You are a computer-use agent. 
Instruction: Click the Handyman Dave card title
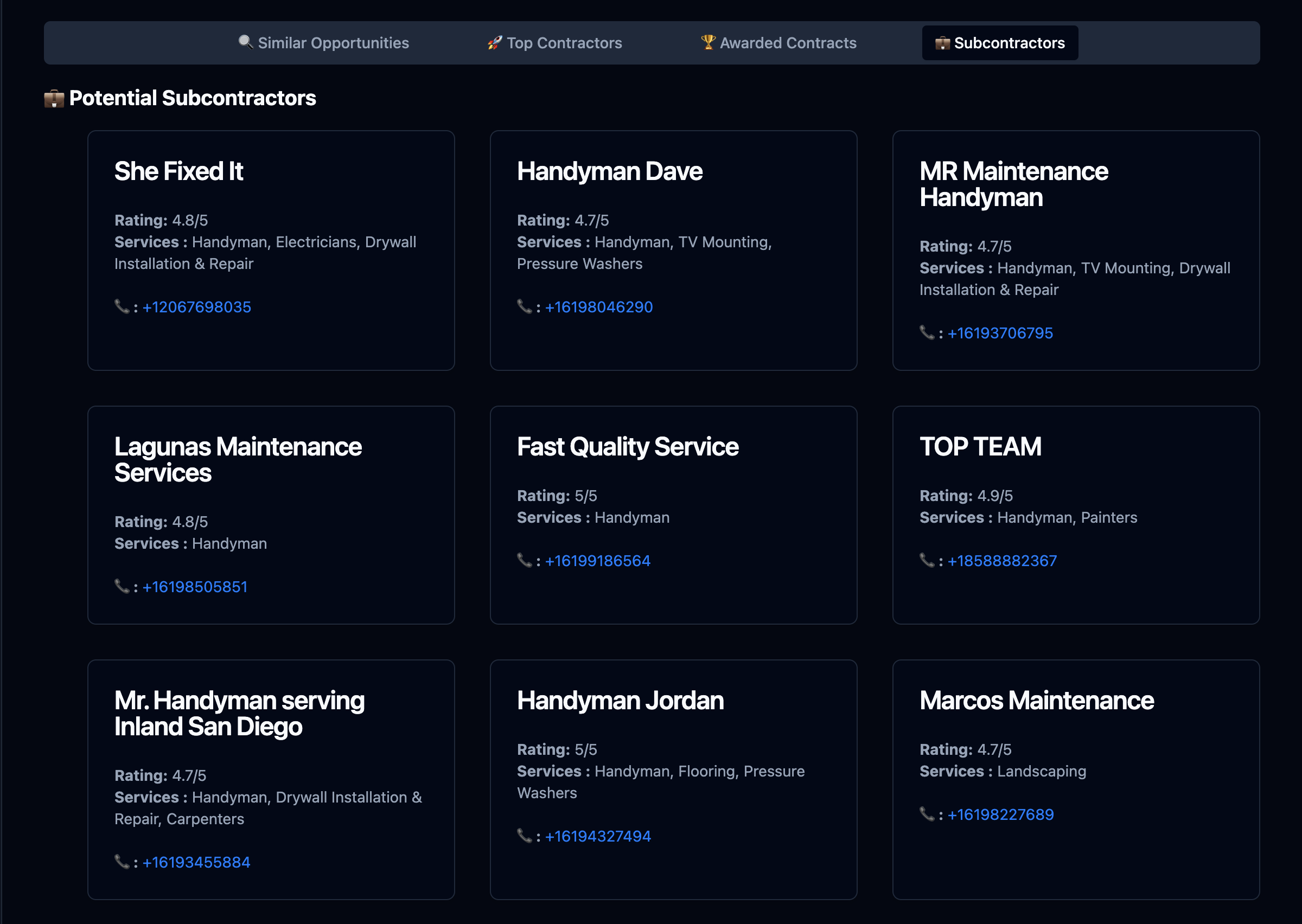(609, 171)
